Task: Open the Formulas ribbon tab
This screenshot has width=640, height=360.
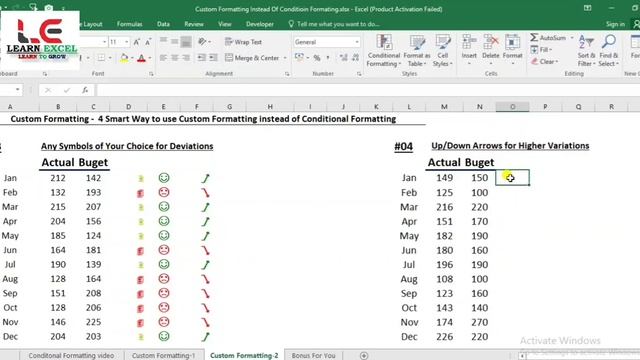Action: 129,24
